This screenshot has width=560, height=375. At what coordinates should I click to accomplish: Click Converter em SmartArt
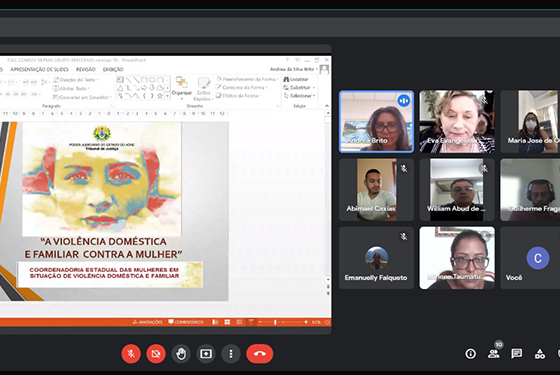click(x=82, y=97)
